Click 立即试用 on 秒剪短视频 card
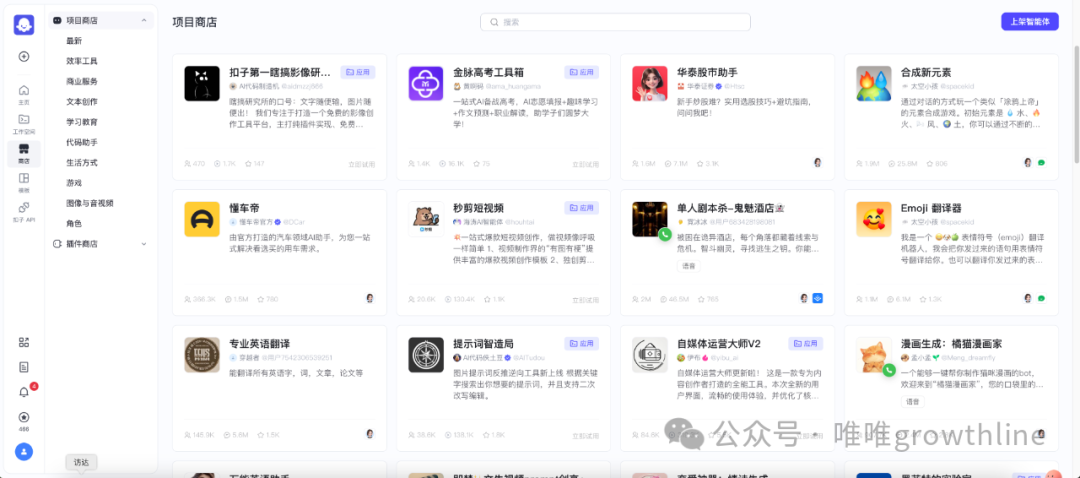 click(585, 300)
